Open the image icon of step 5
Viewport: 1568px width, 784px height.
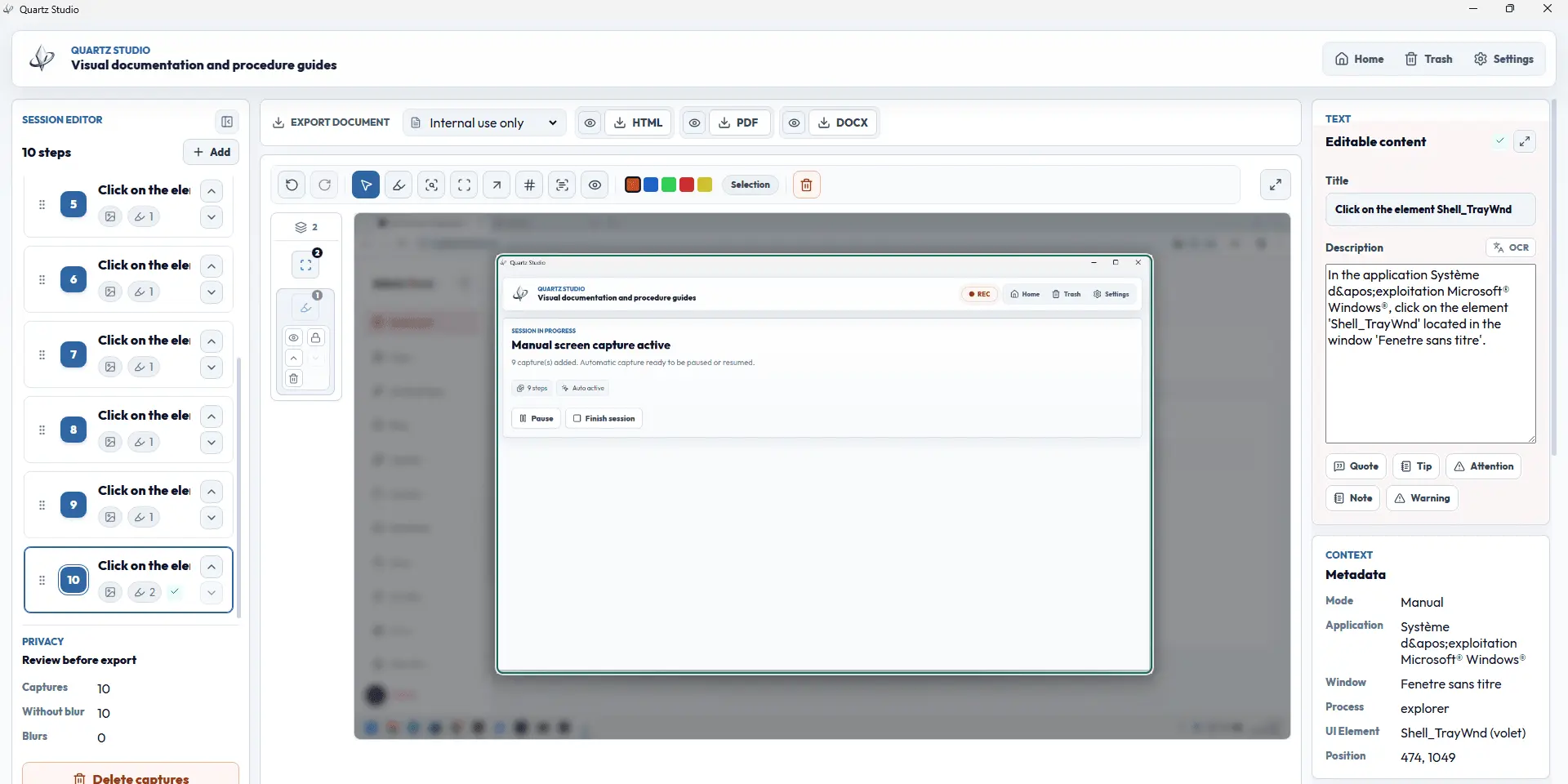pyautogui.click(x=110, y=216)
